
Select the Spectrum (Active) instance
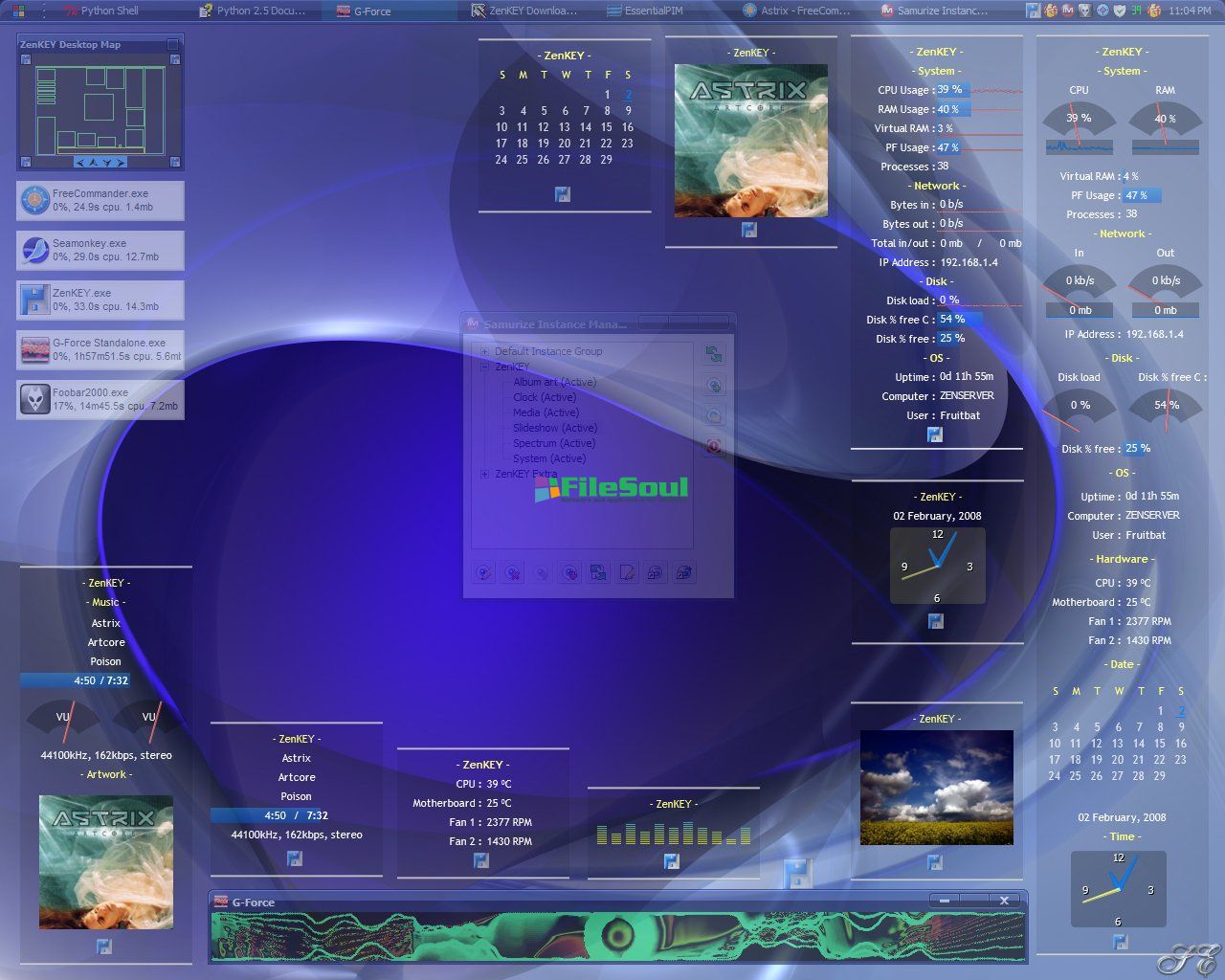pos(553,443)
